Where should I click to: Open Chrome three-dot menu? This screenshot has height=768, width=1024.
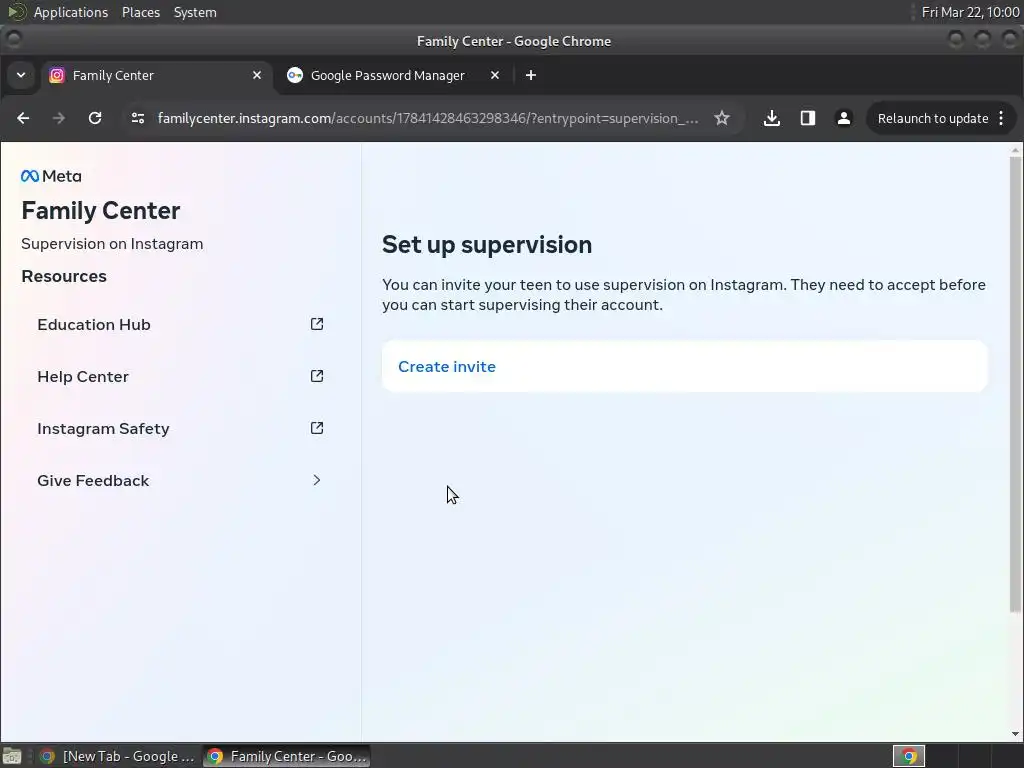[x=1001, y=118]
